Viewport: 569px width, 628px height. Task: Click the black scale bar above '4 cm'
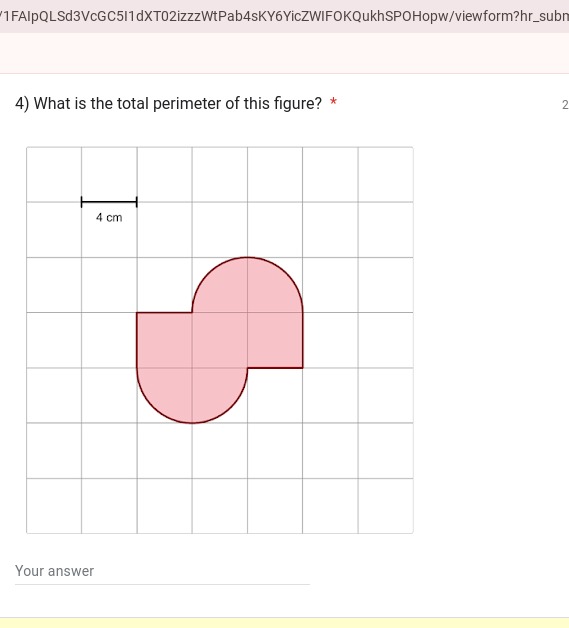pos(109,202)
